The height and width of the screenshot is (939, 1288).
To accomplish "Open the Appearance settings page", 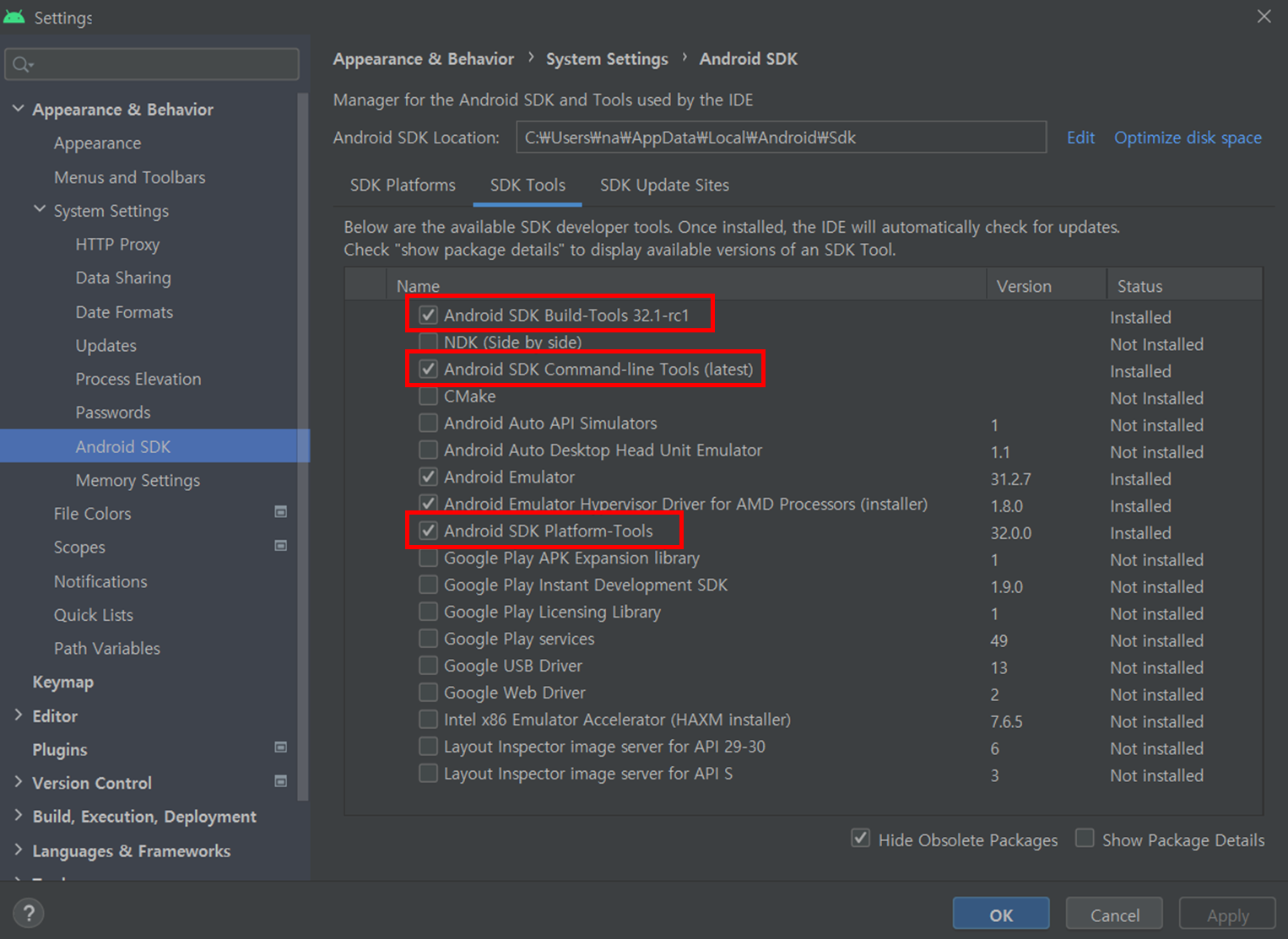I will (98, 143).
